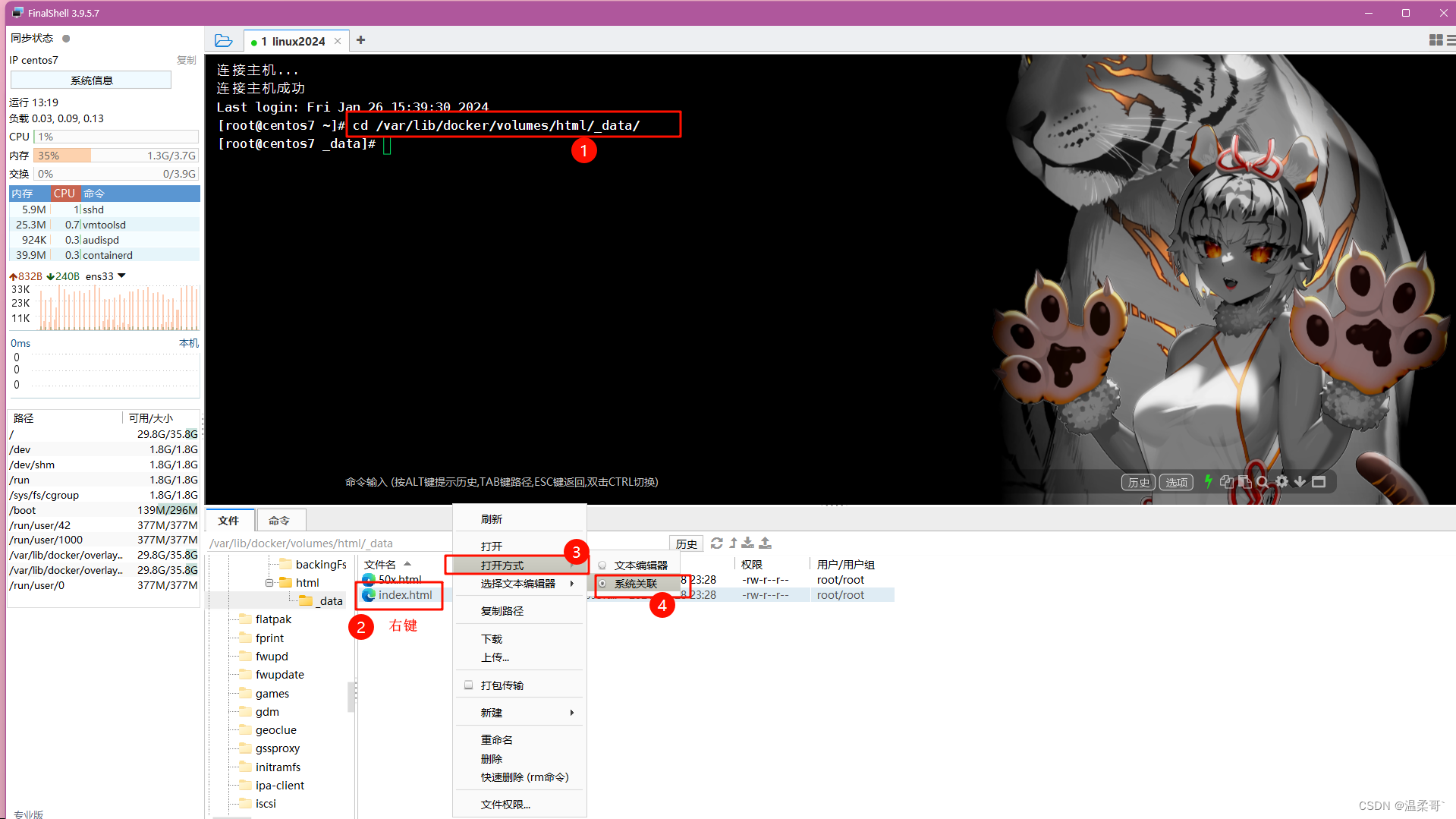The height and width of the screenshot is (819, 1456).
Task: Select the gssproxy folder in tree
Action: tap(277, 748)
